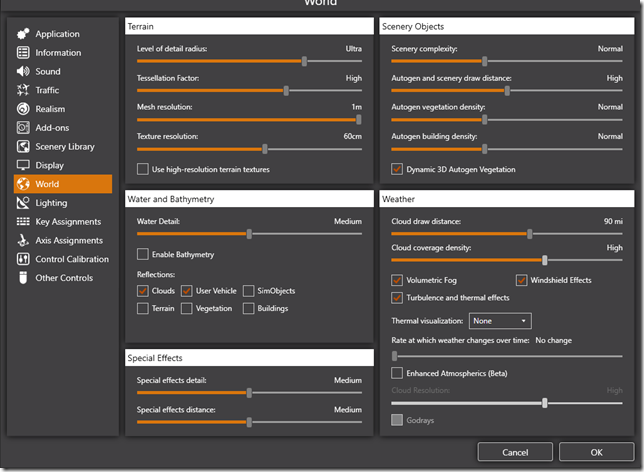Click the Add-ons icon in sidebar

23,128
